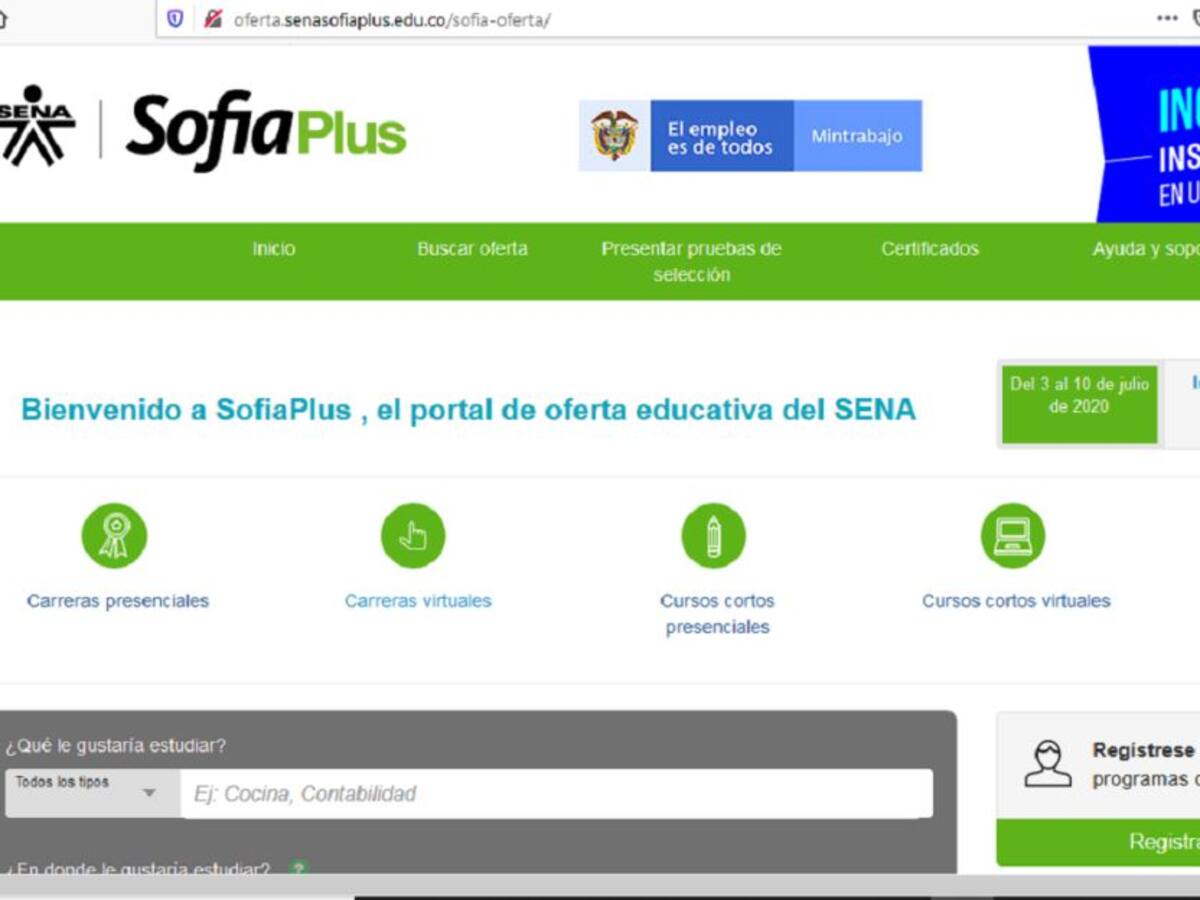Click the Cursos cortos presenciales link
Screen dimensions: 1200x900
[x=717, y=614]
